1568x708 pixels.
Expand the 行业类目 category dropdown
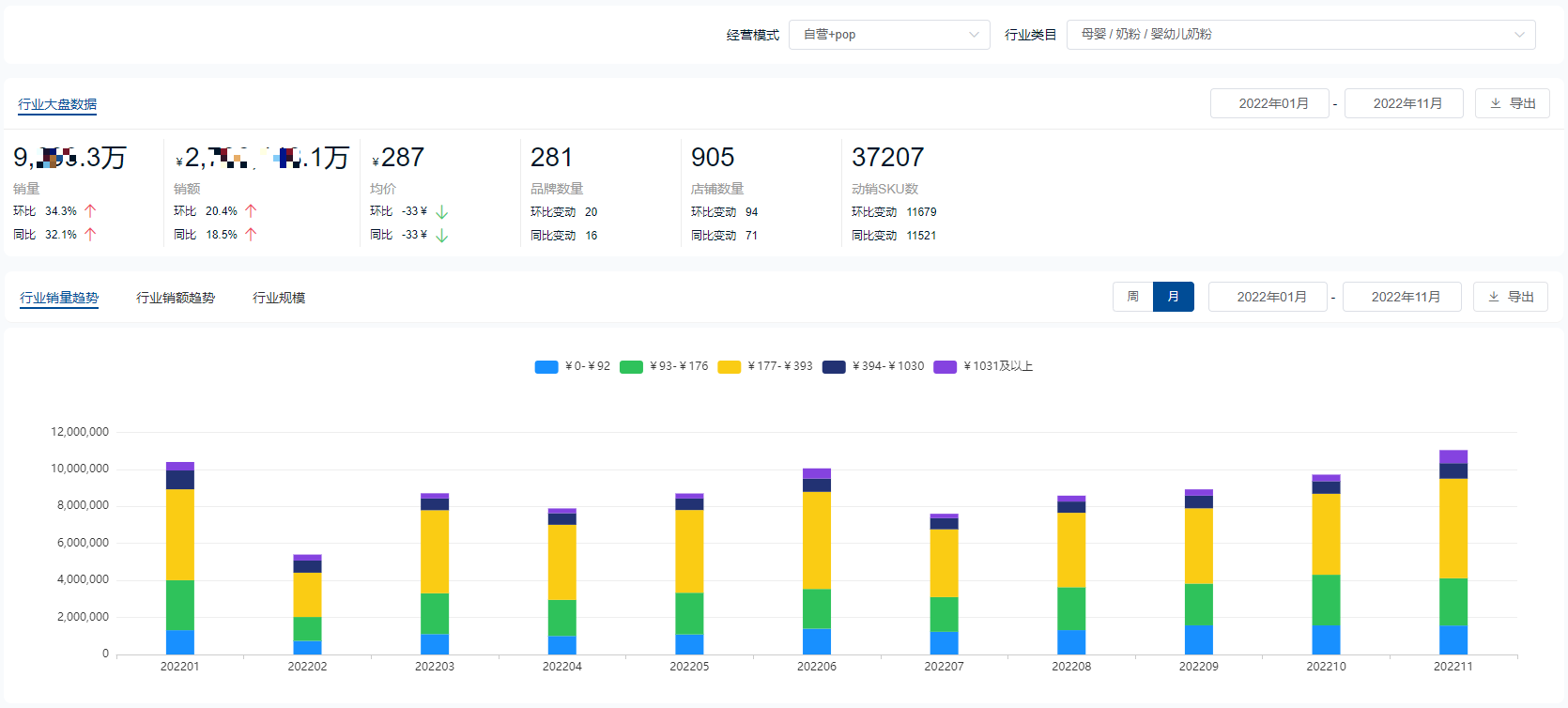pos(1300,35)
